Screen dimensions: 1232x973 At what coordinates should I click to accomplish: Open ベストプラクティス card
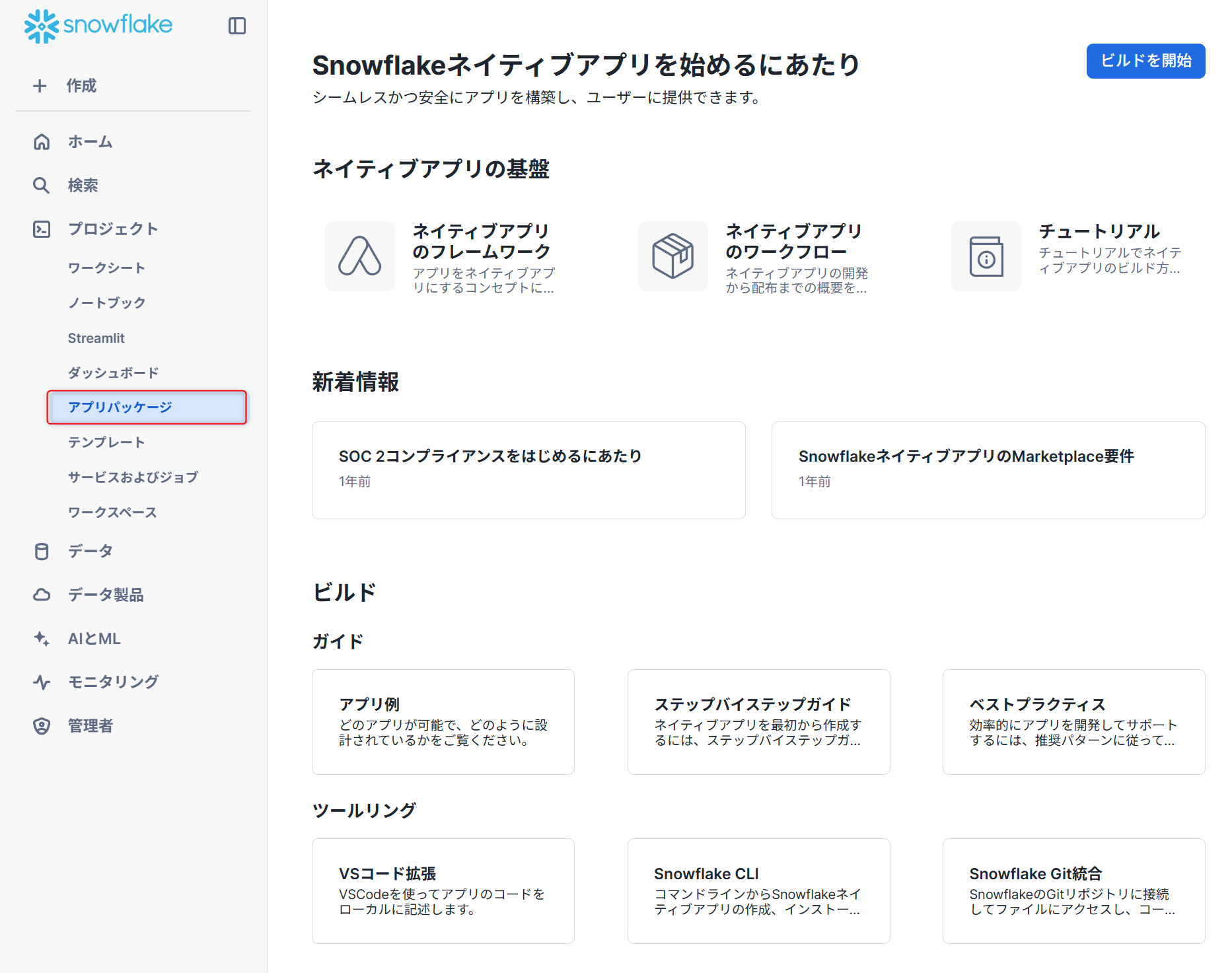click(1074, 722)
